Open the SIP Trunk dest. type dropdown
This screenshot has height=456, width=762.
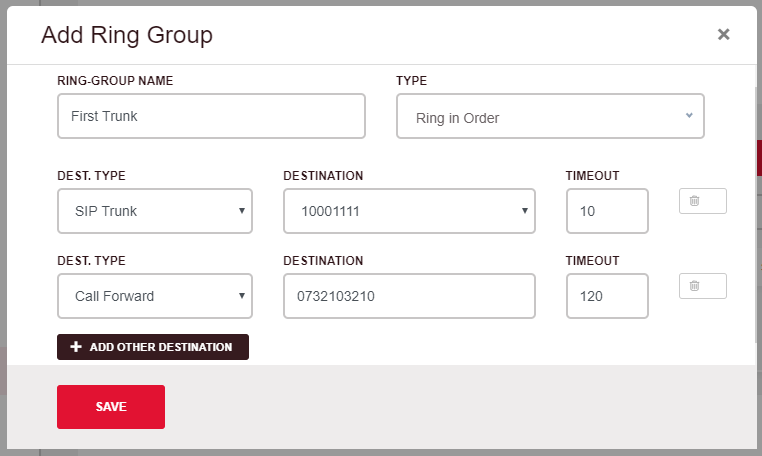point(155,211)
